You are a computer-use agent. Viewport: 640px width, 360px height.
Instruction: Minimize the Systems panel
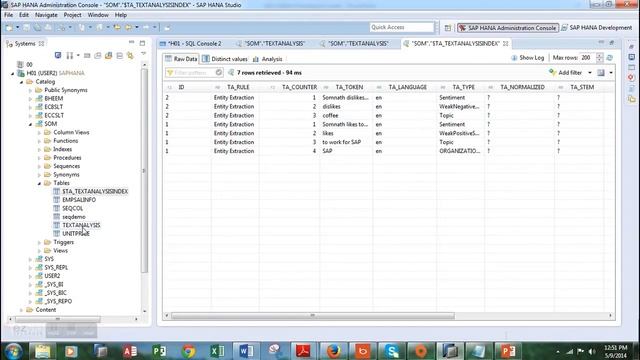click(131, 42)
